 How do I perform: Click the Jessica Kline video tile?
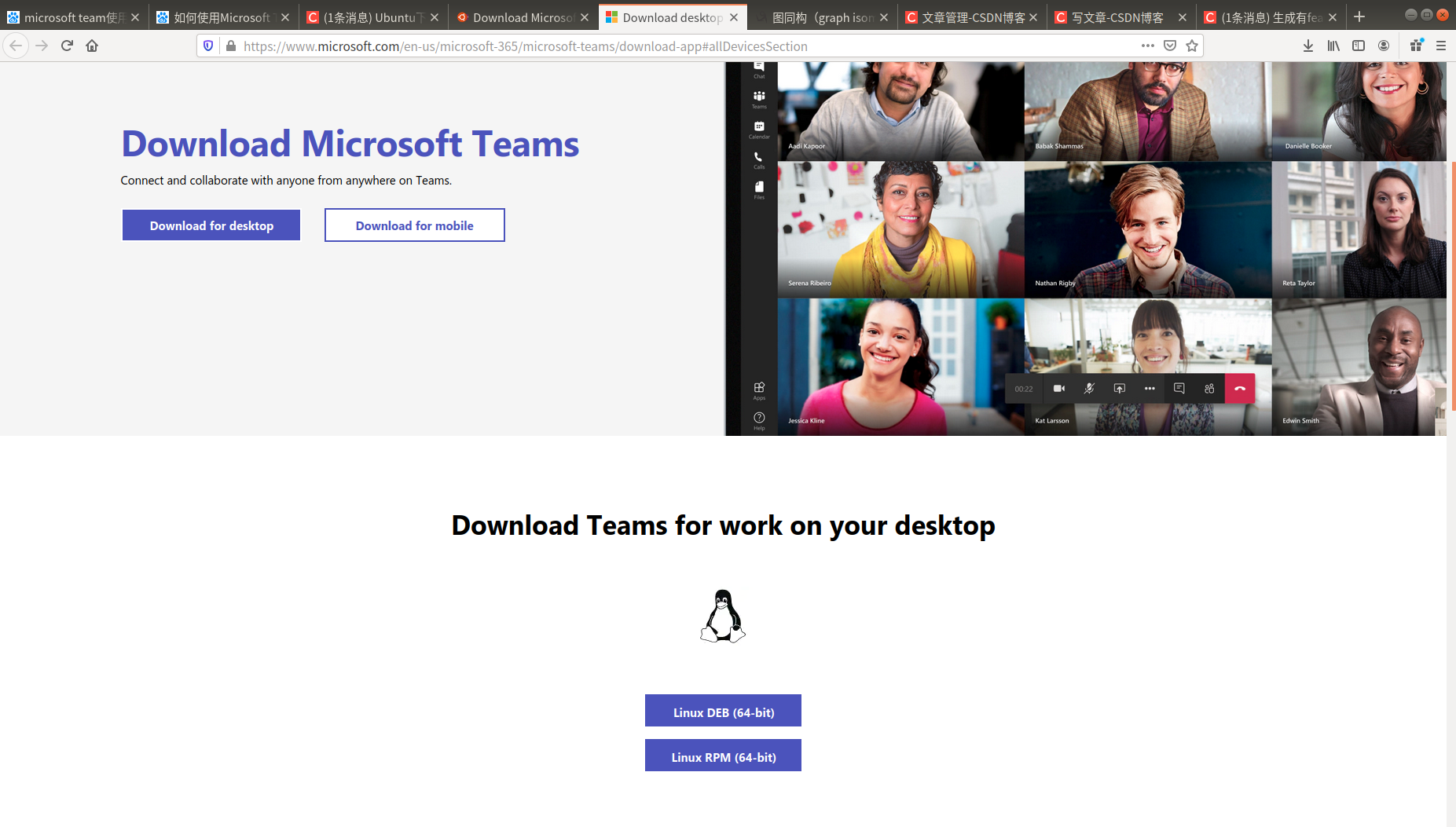pyautogui.click(x=900, y=367)
